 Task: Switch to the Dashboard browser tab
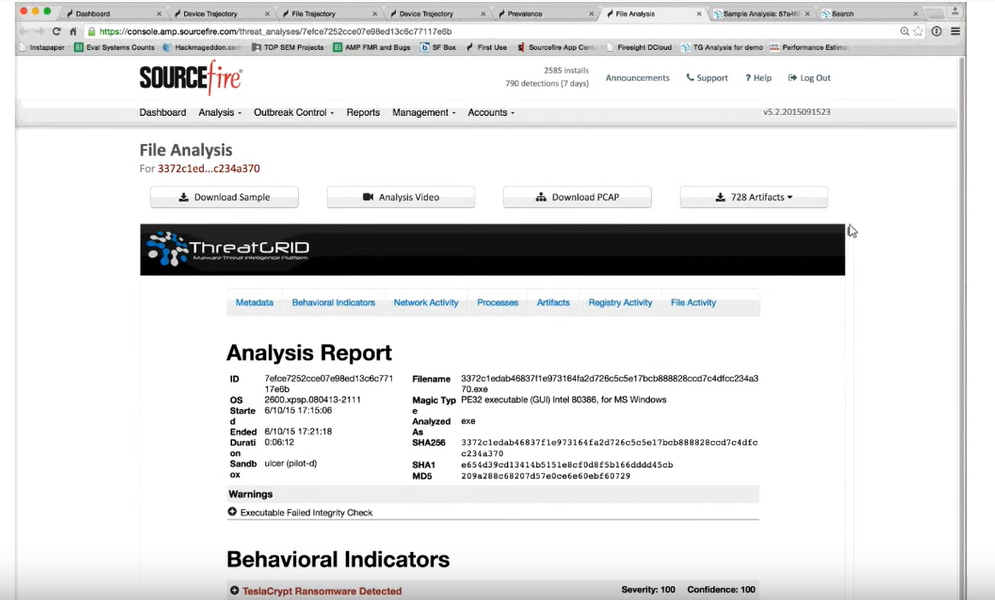(113, 13)
